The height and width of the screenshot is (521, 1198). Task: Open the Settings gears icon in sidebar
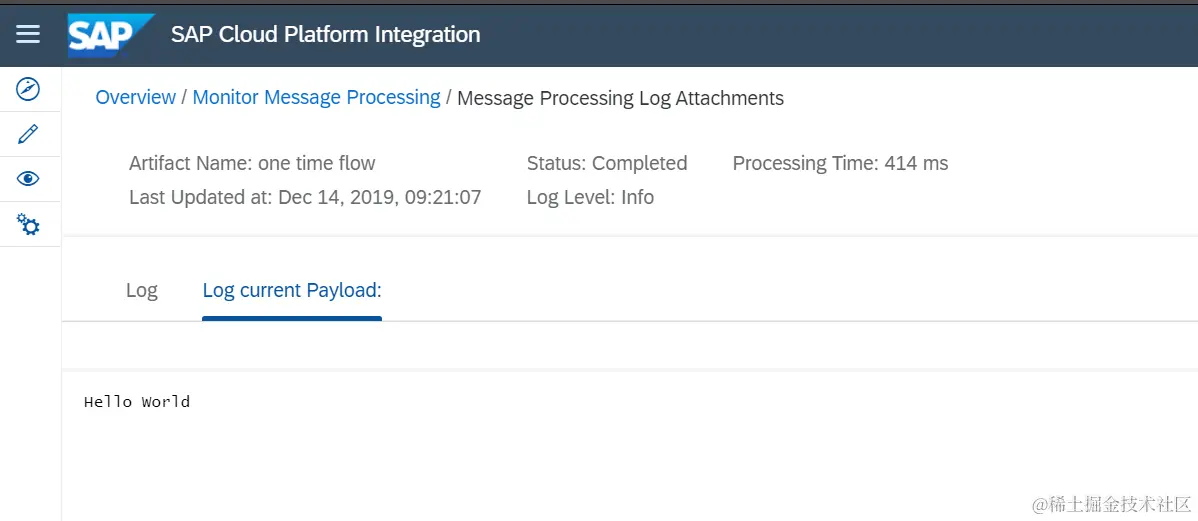tap(28, 224)
